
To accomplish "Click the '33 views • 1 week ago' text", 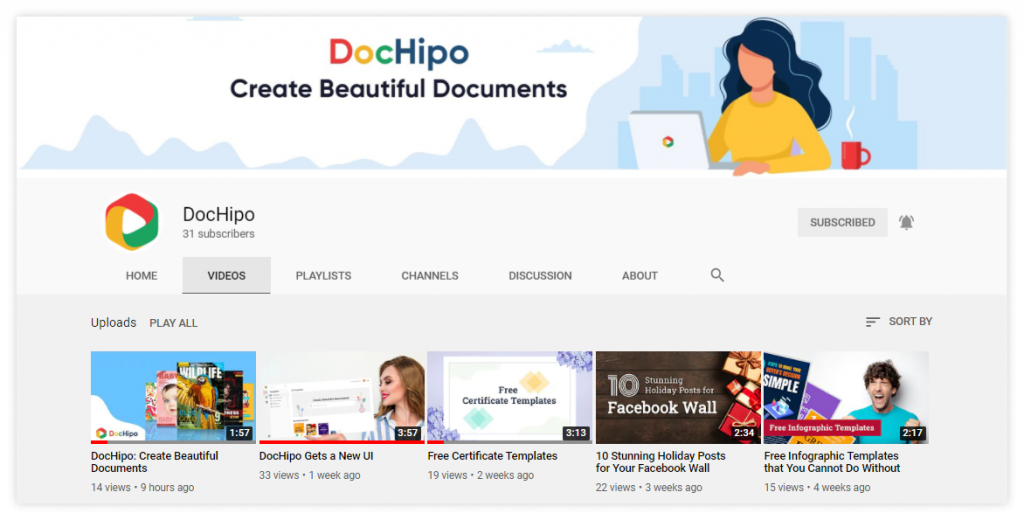I will [x=310, y=475].
